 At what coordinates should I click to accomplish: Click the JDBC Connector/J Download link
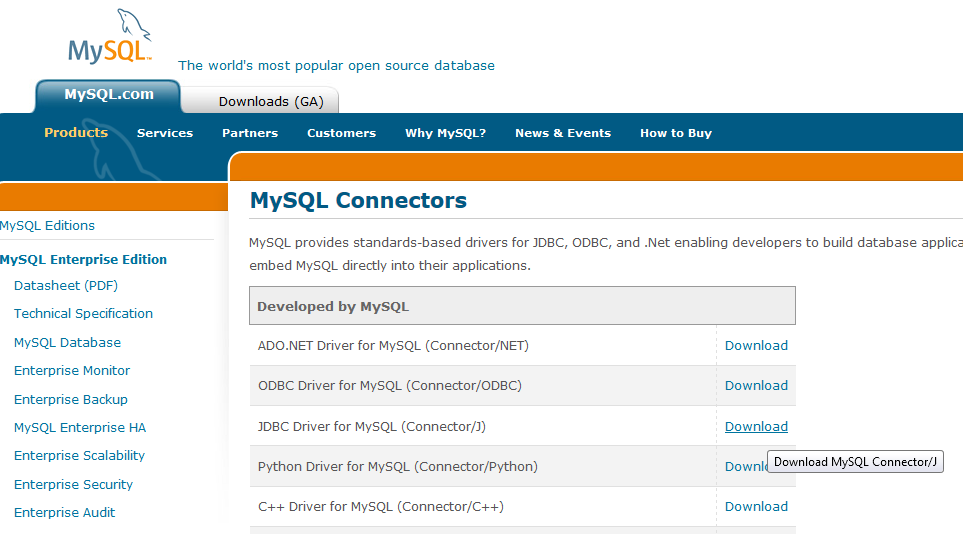756,427
